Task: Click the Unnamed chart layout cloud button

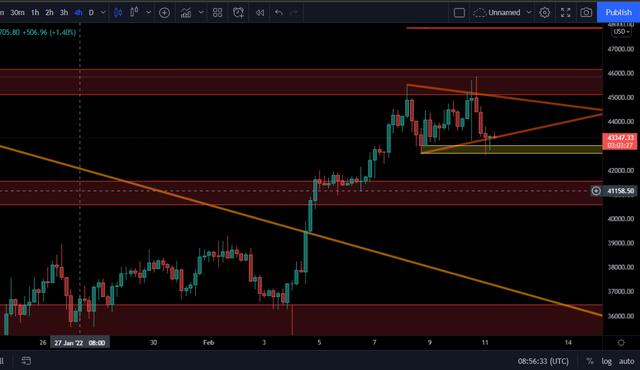Action: [x=497, y=13]
